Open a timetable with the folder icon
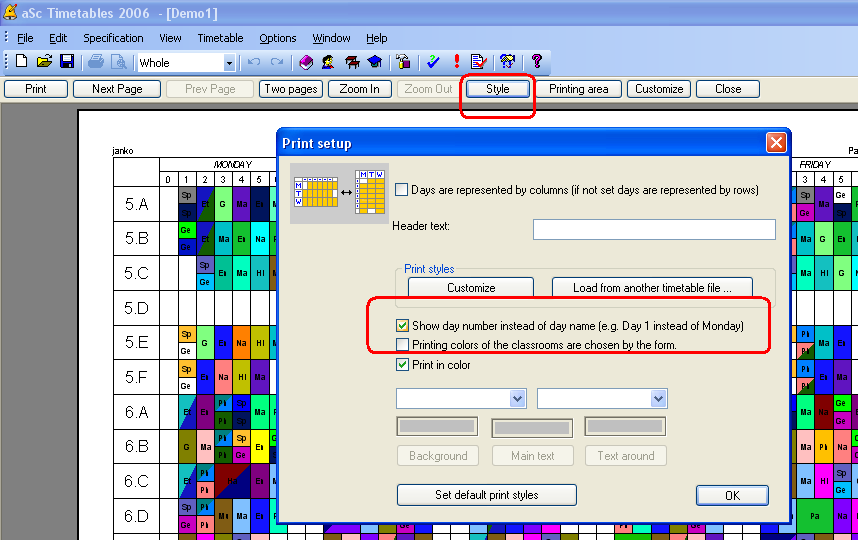The height and width of the screenshot is (540, 858). coord(44,62)
